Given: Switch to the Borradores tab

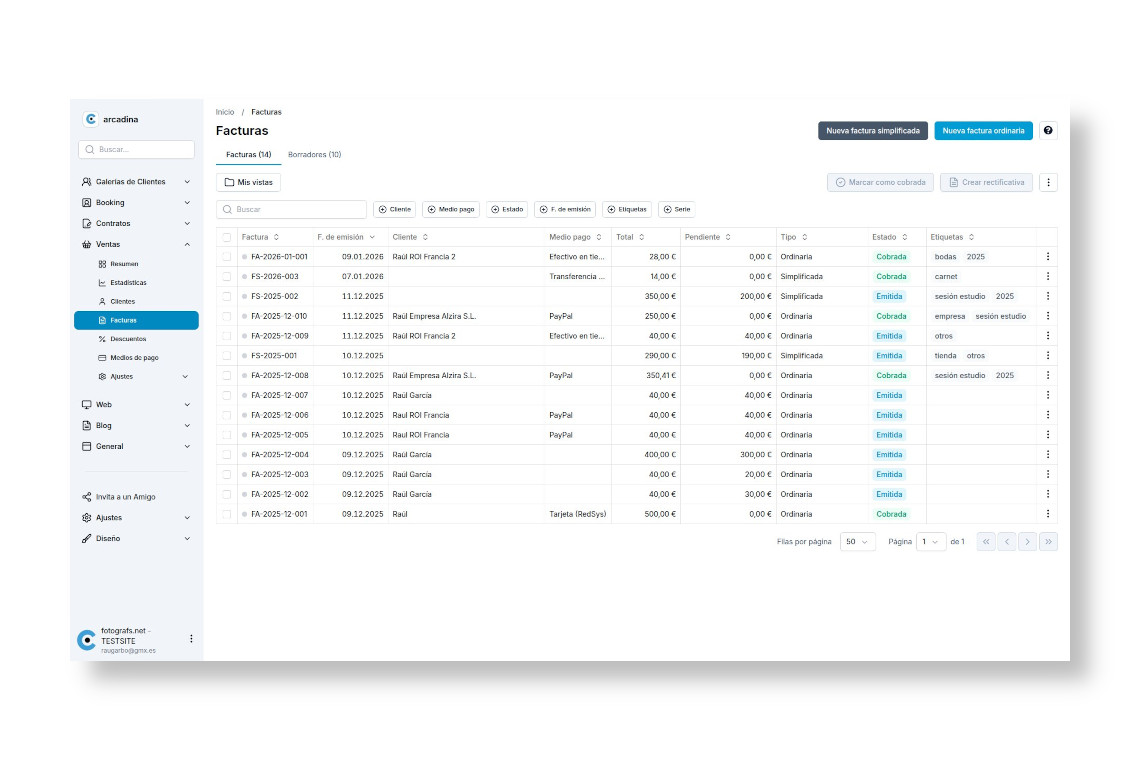Looking at the screenshot, I should click(x=316, y=154).
